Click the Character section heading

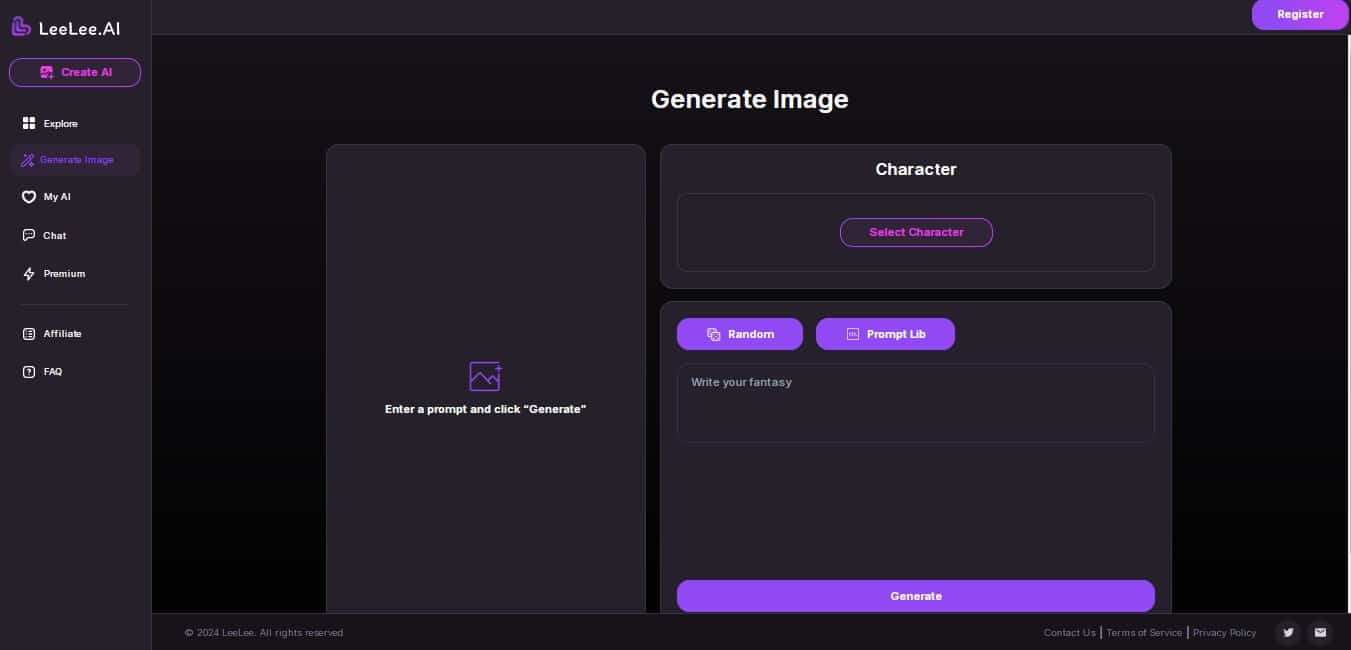pyautogui.click(x=916, y=169)
